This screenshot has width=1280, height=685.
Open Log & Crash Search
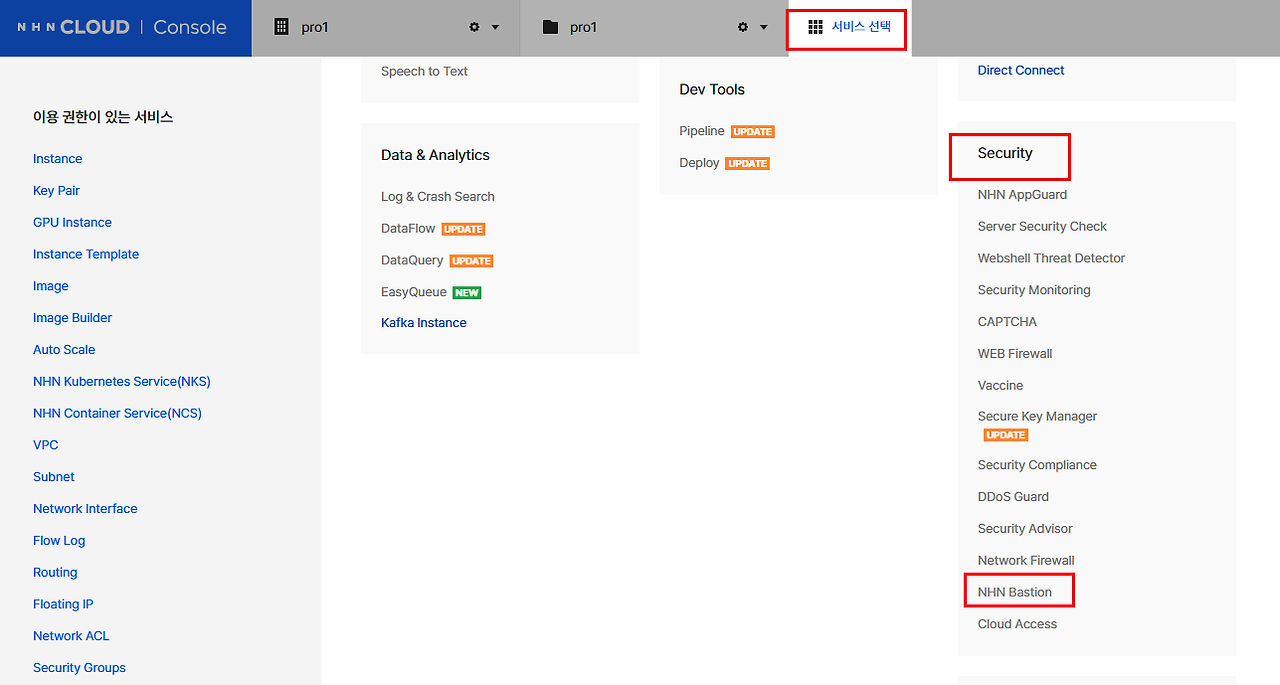(x=438, y=197)
